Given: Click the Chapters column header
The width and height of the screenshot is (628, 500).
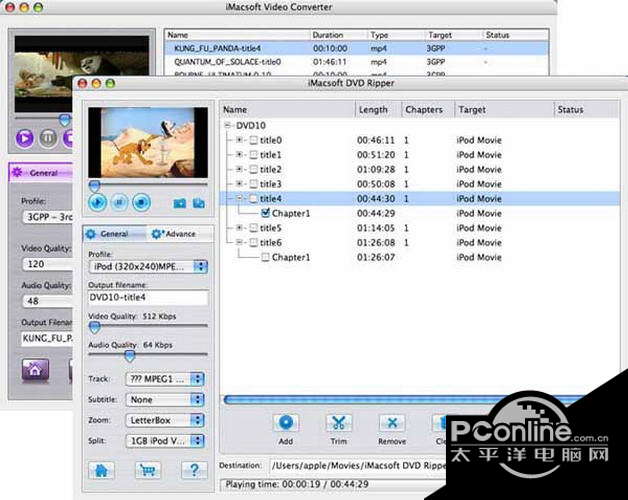Looking at the screenshot, I should point(428,109).
